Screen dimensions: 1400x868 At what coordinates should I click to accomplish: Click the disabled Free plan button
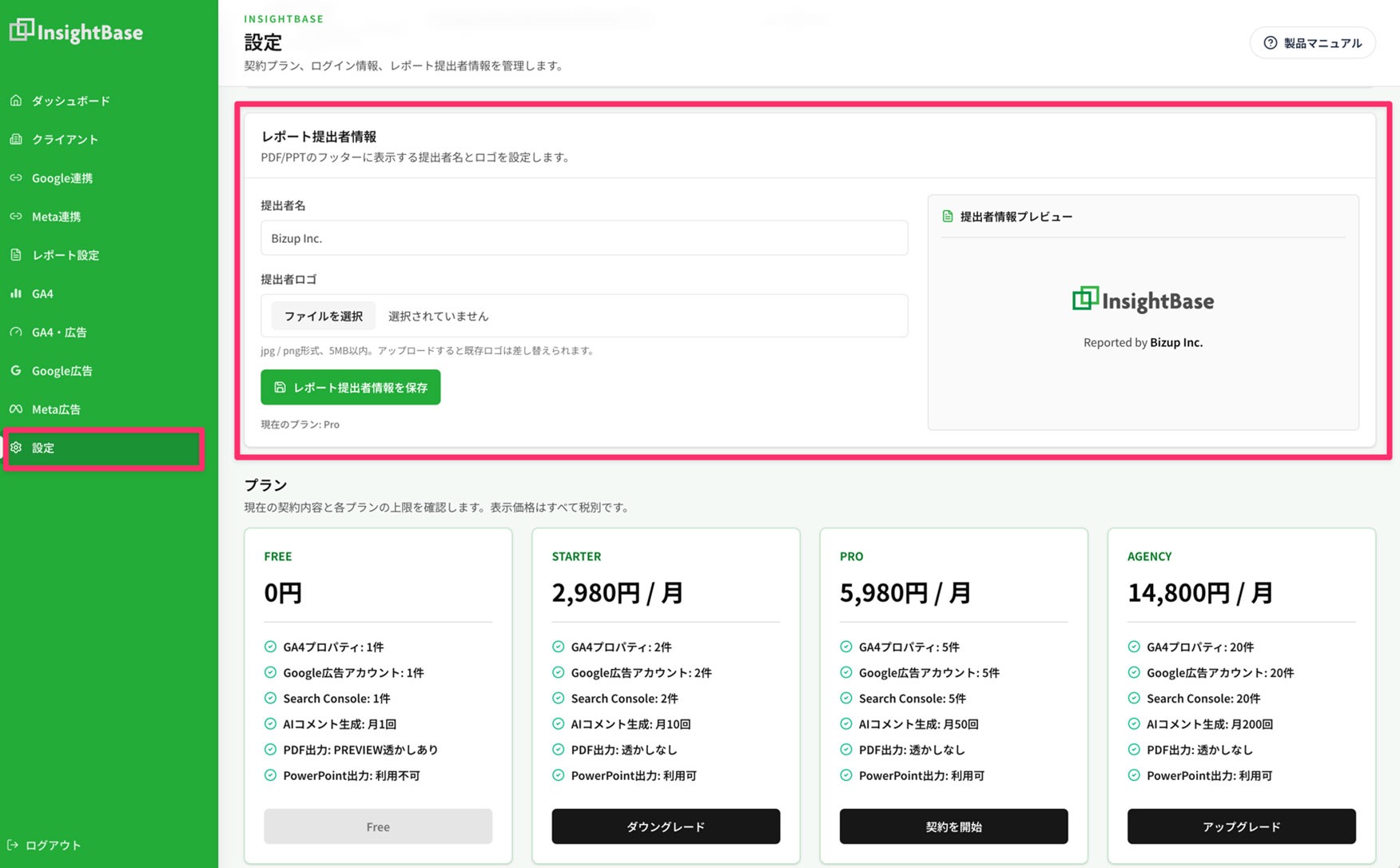378,826
